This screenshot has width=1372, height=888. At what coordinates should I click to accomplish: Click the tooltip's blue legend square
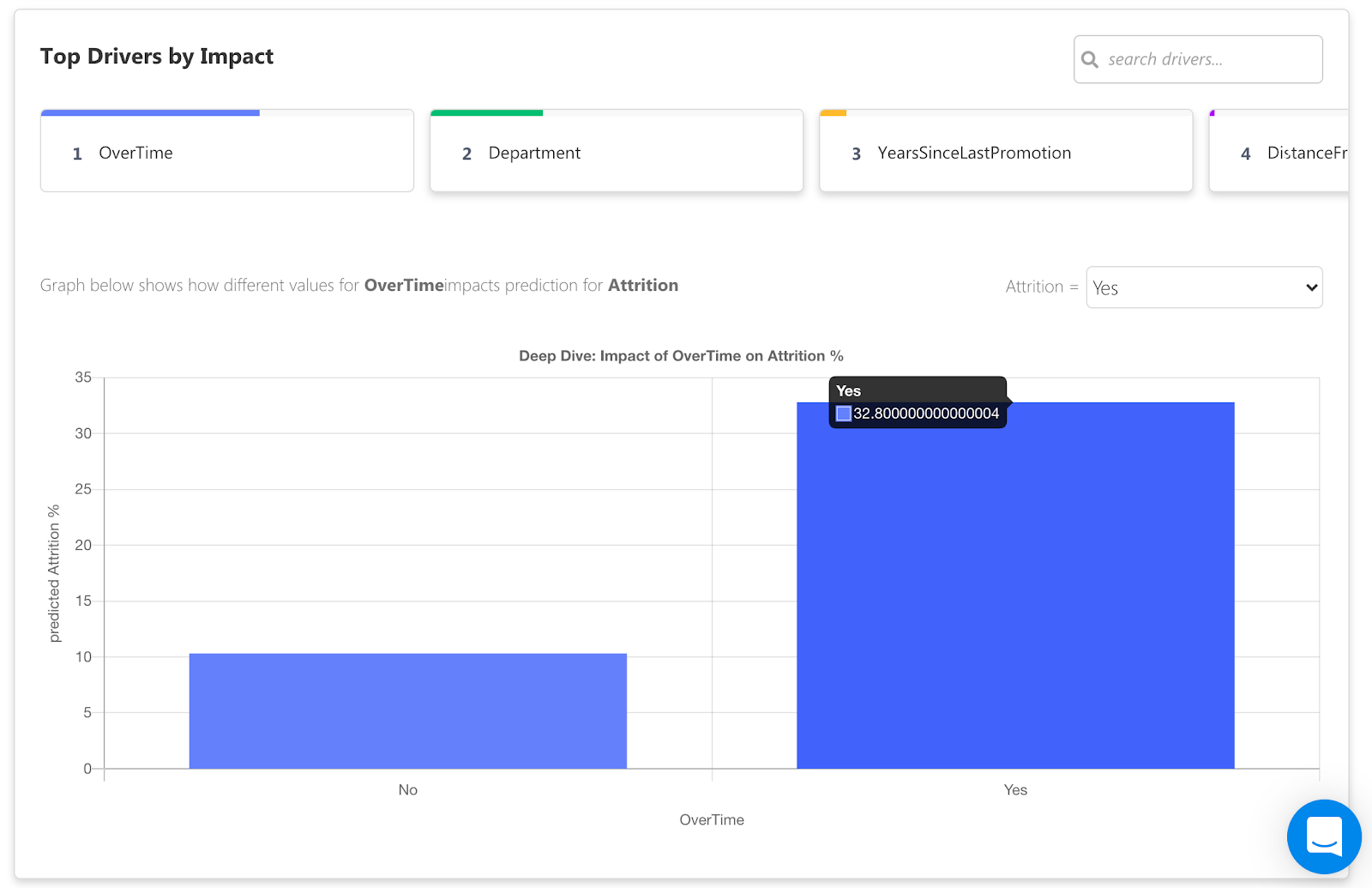coord(844,414)
